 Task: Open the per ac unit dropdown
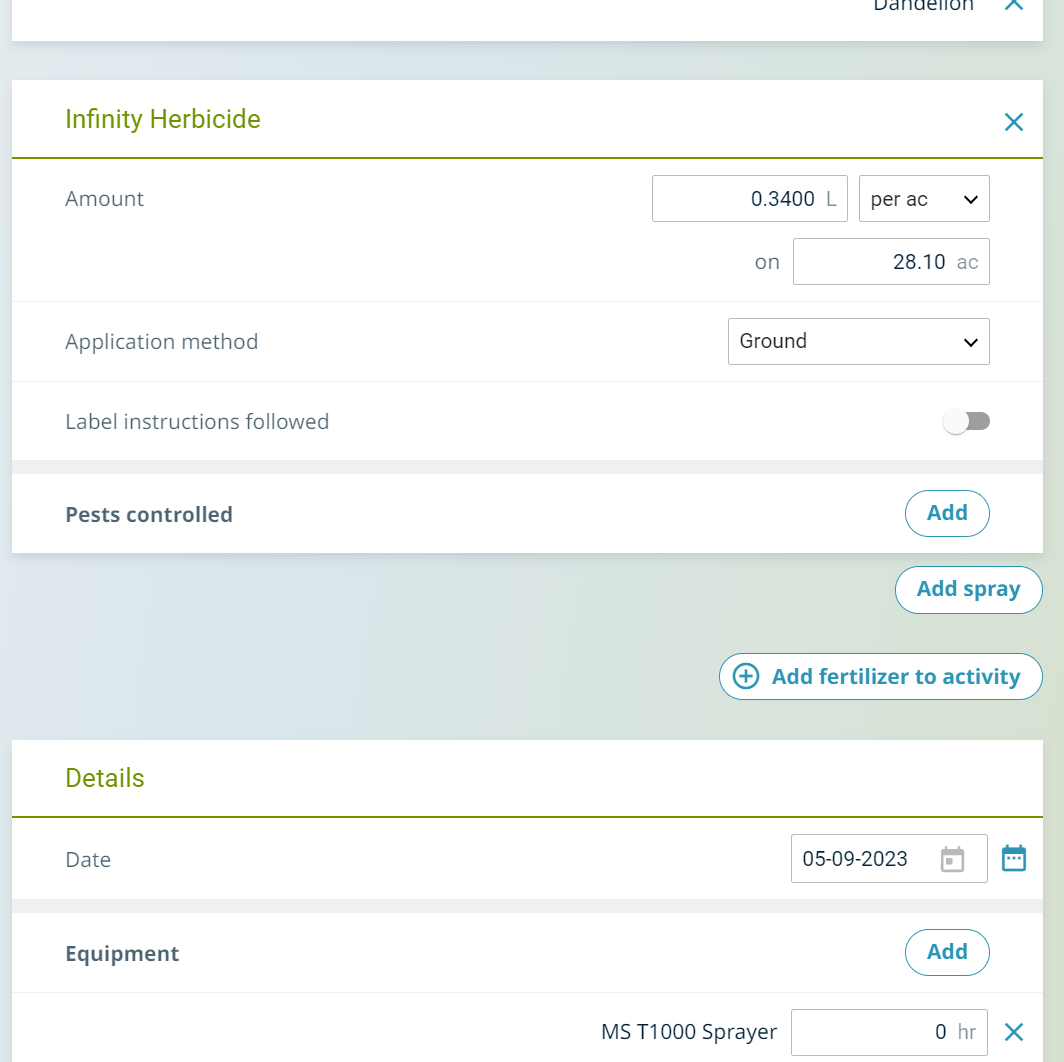(923, 199)
